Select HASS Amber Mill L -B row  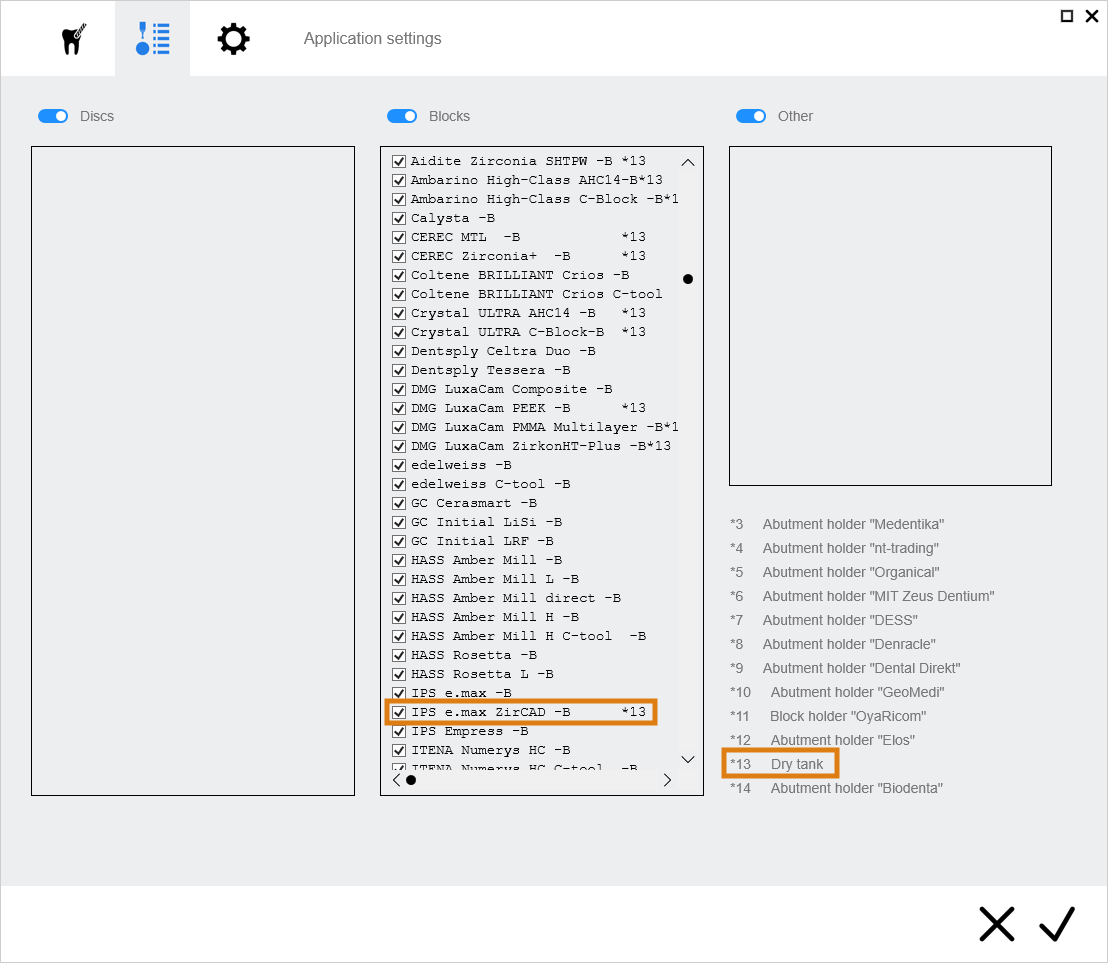click(495, 579)
